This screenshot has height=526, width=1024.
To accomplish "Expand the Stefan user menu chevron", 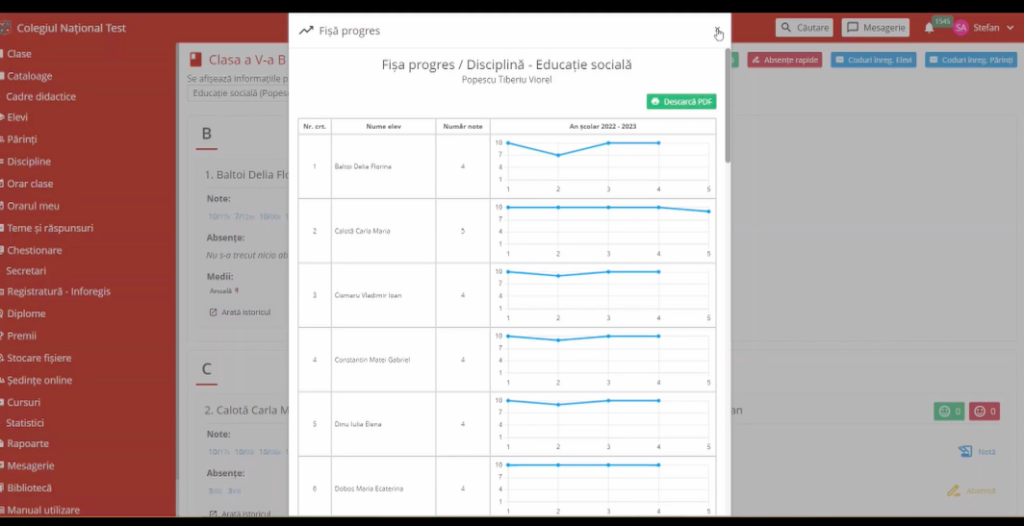I will 1010,28.
